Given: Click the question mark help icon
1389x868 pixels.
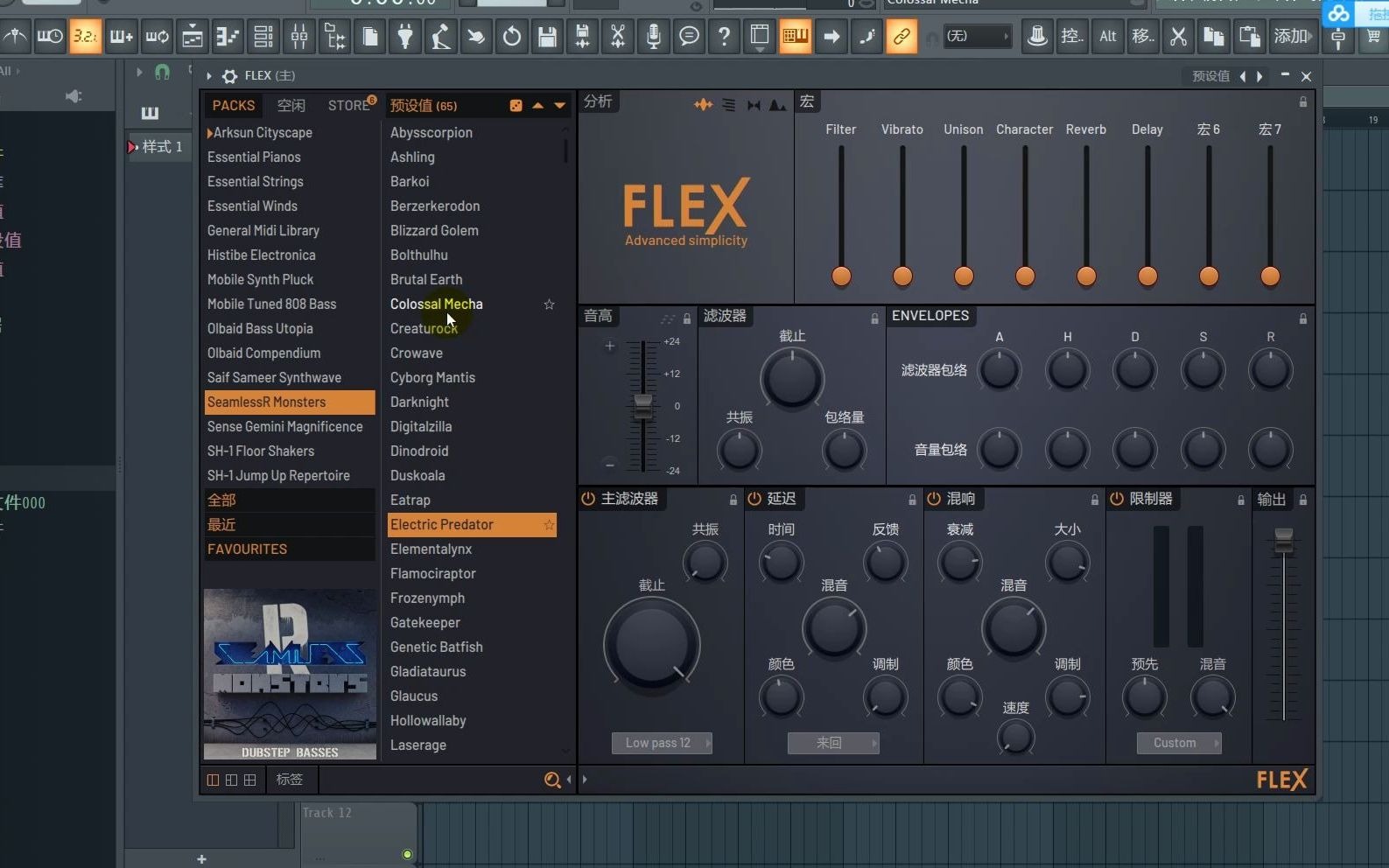Looking at the screenshot, I should (x=724, y=37).
